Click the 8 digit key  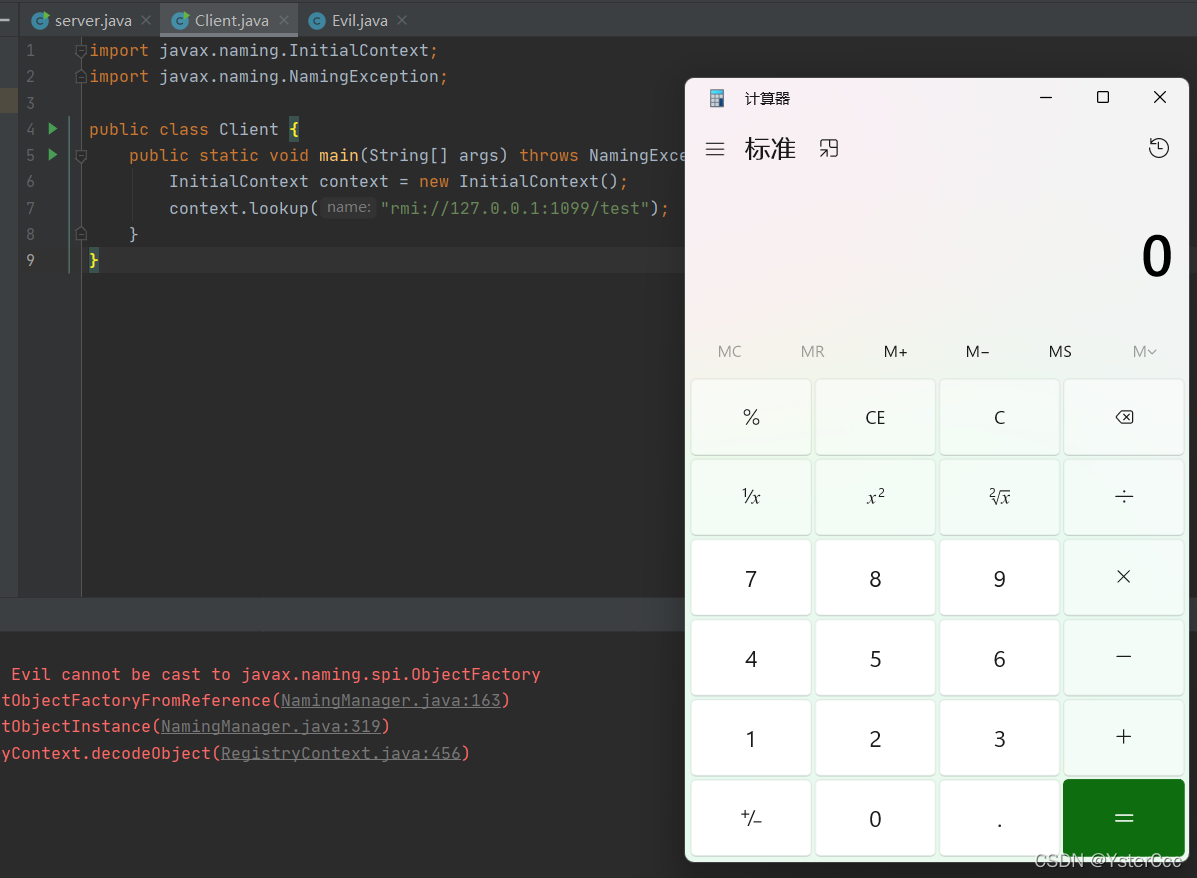[876, 577]
